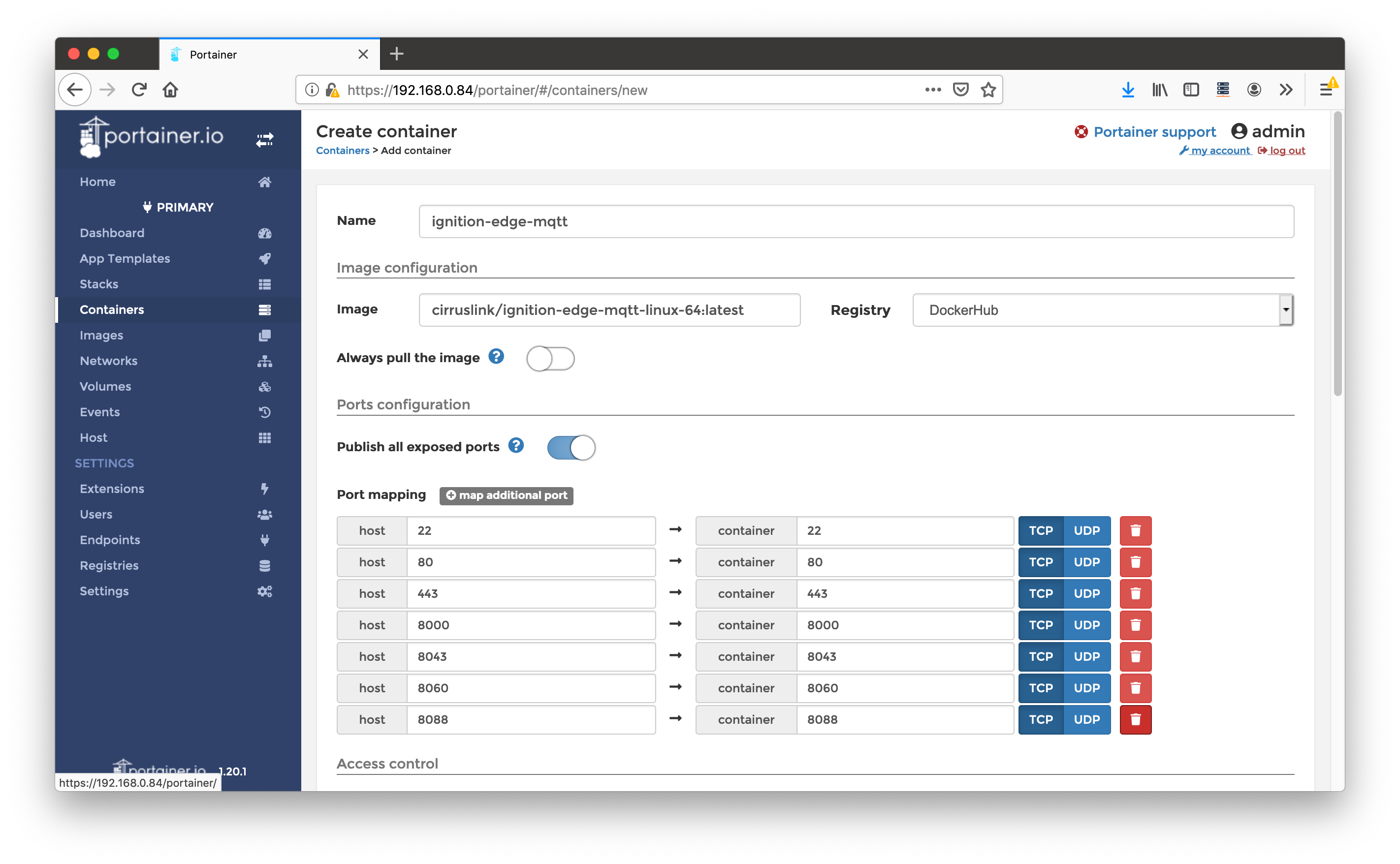
Task: Delete the port 8000 mapping row
Action: [1135, 625]
